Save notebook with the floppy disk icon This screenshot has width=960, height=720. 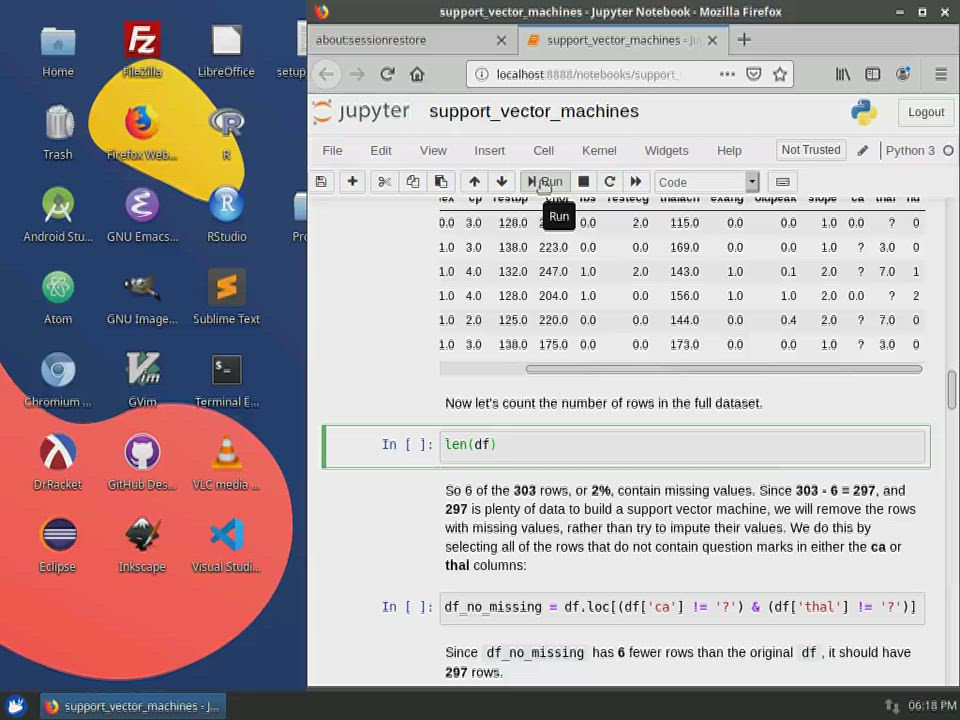(x=321, y=182)
